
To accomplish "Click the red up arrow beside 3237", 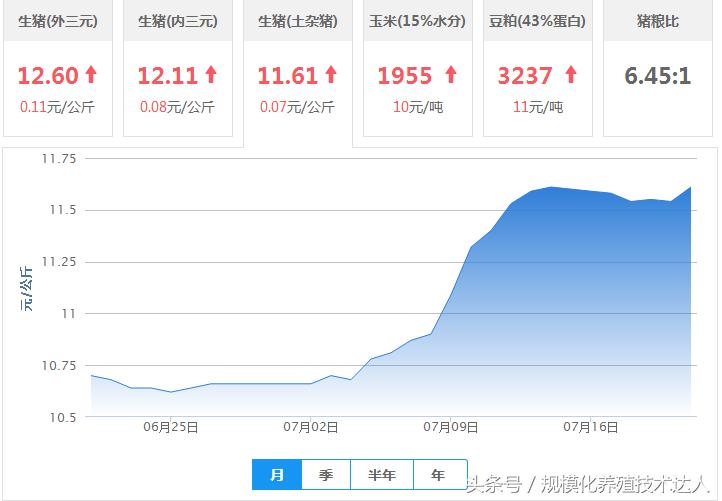I will [571, 75].
